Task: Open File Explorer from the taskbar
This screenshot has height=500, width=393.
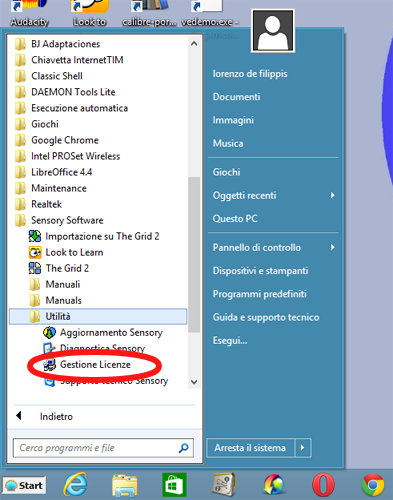Action: [x=125, y=485]
